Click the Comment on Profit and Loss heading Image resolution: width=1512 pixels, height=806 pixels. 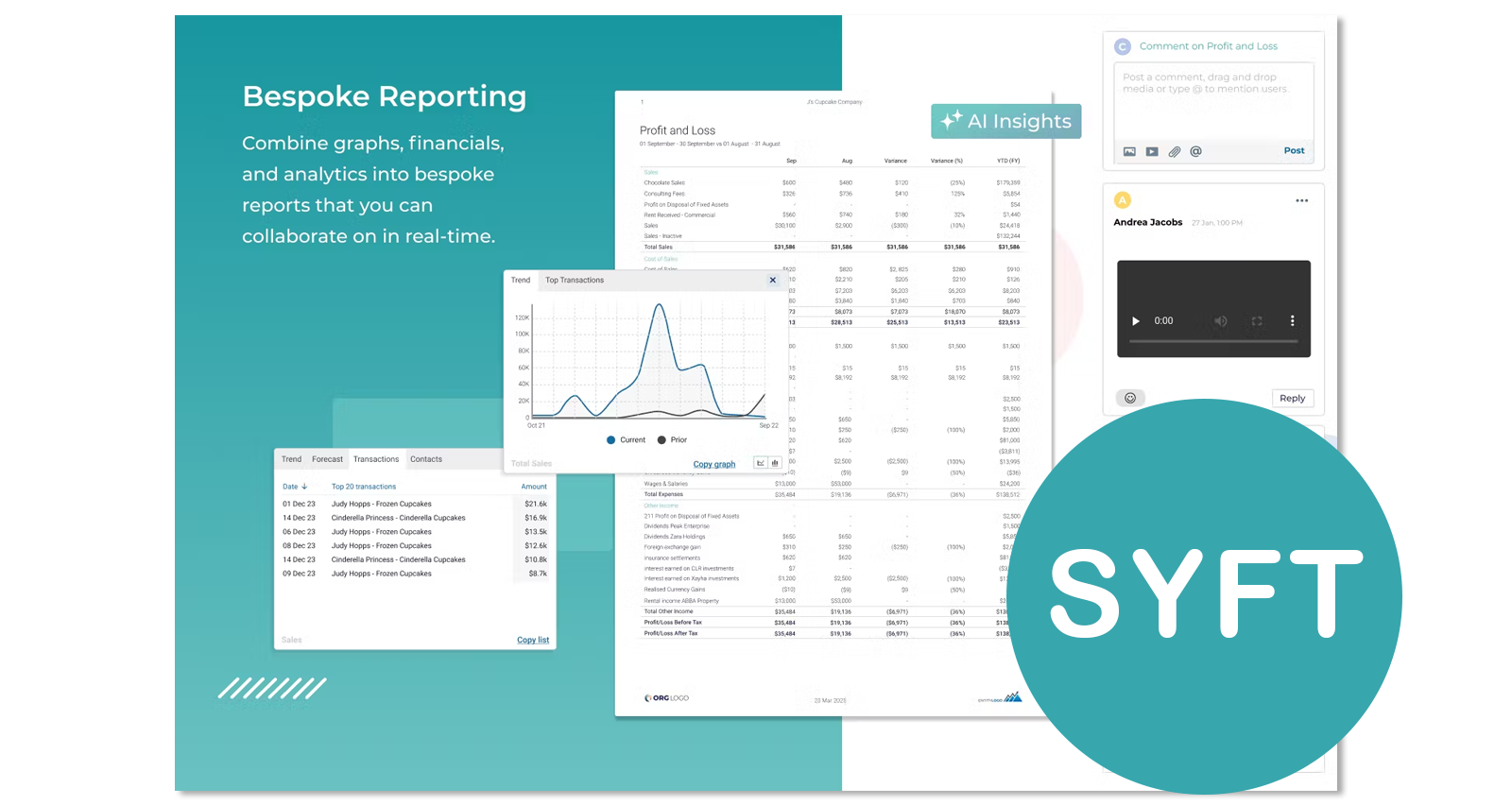point(1208,46)
